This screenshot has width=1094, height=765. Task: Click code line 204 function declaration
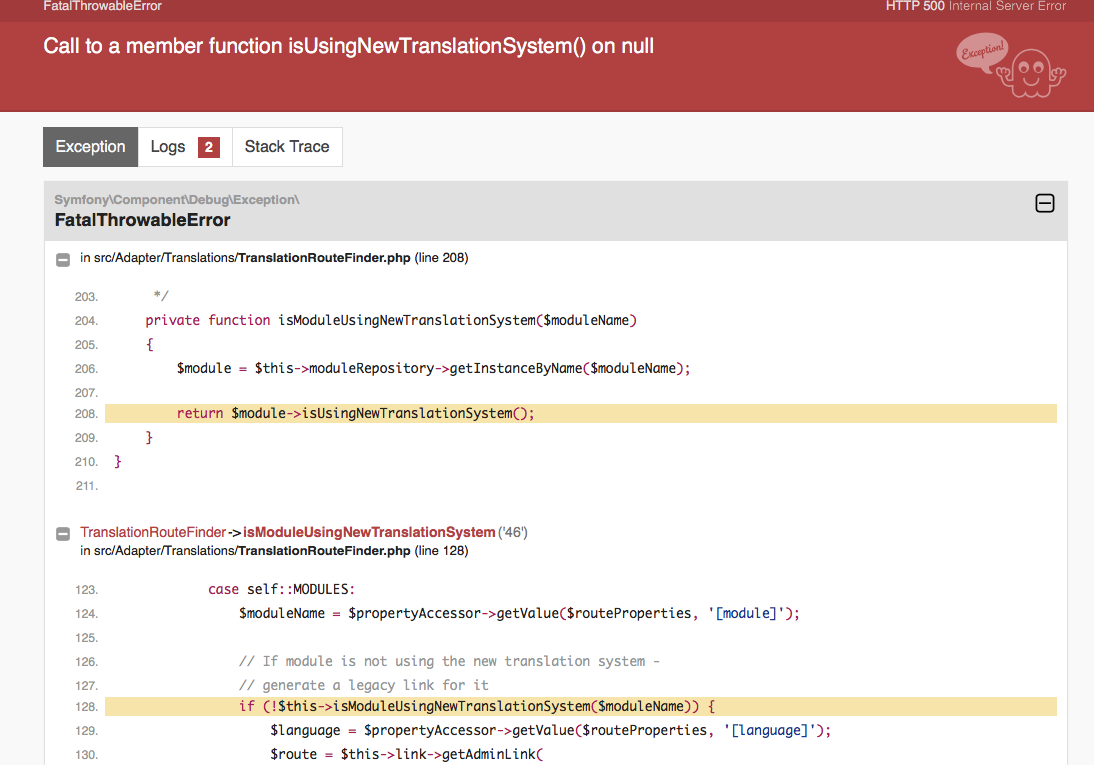(x=391, y=320)
